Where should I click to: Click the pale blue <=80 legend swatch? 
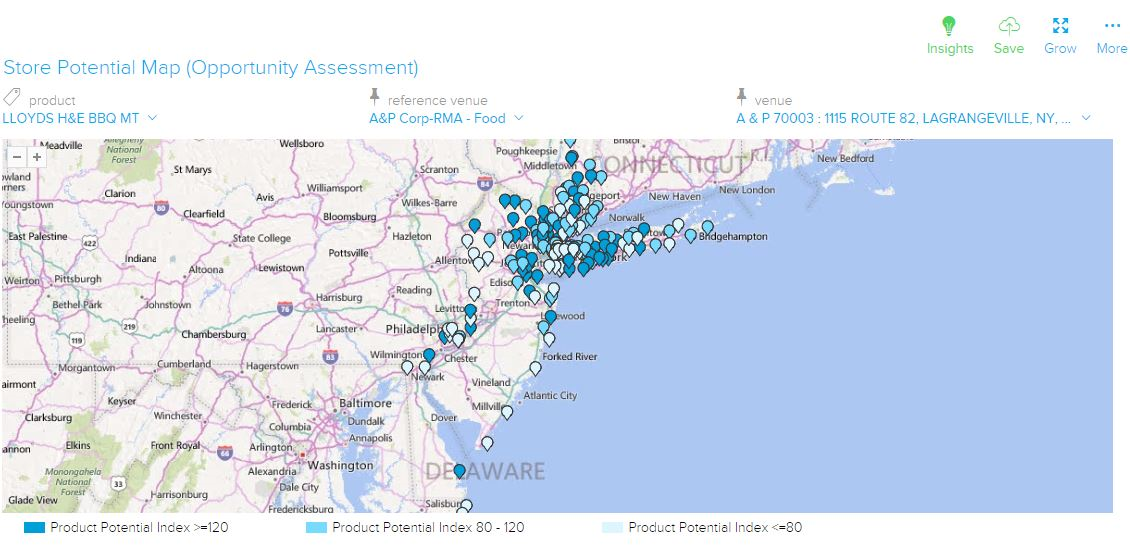(x=612, y=527)
